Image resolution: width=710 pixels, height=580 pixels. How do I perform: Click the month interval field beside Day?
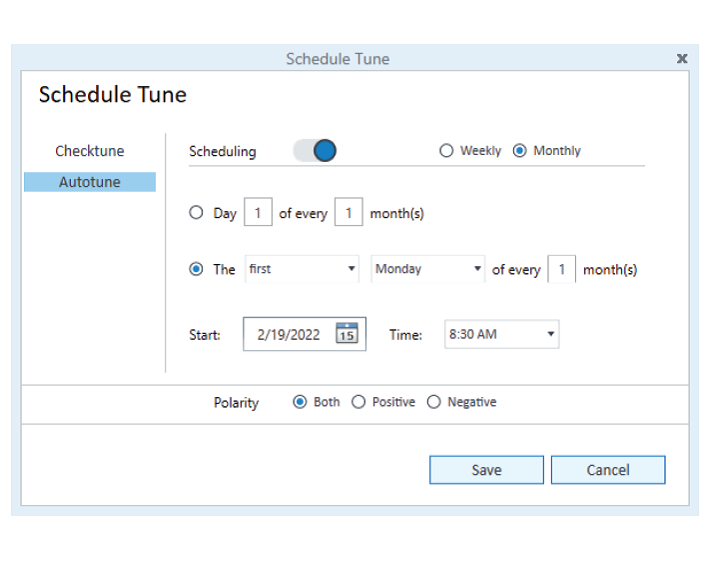click(349, 212)
